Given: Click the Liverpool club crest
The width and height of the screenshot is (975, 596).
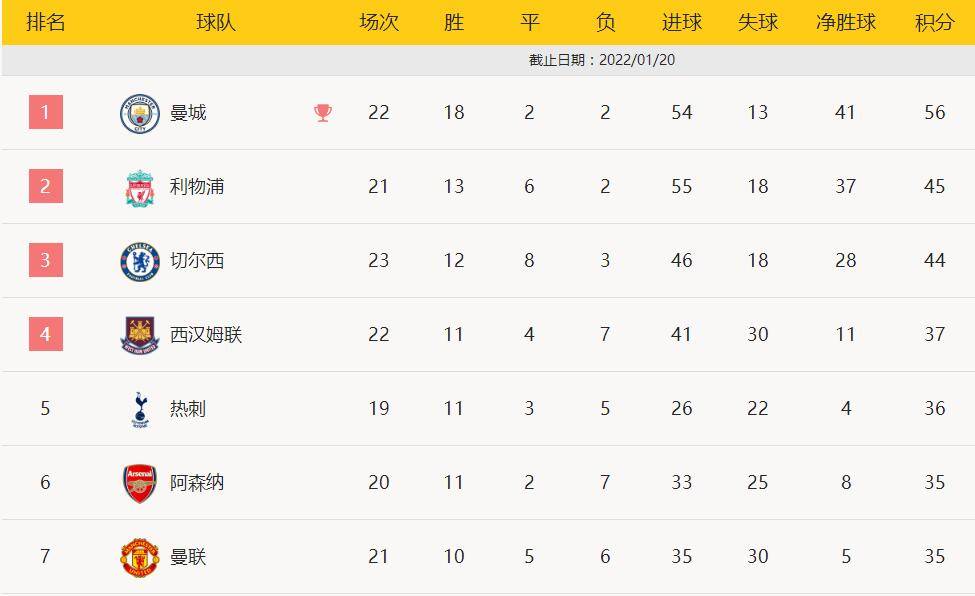Looking at the screenshot, I should pyautogui.click(x=140, y=187).
